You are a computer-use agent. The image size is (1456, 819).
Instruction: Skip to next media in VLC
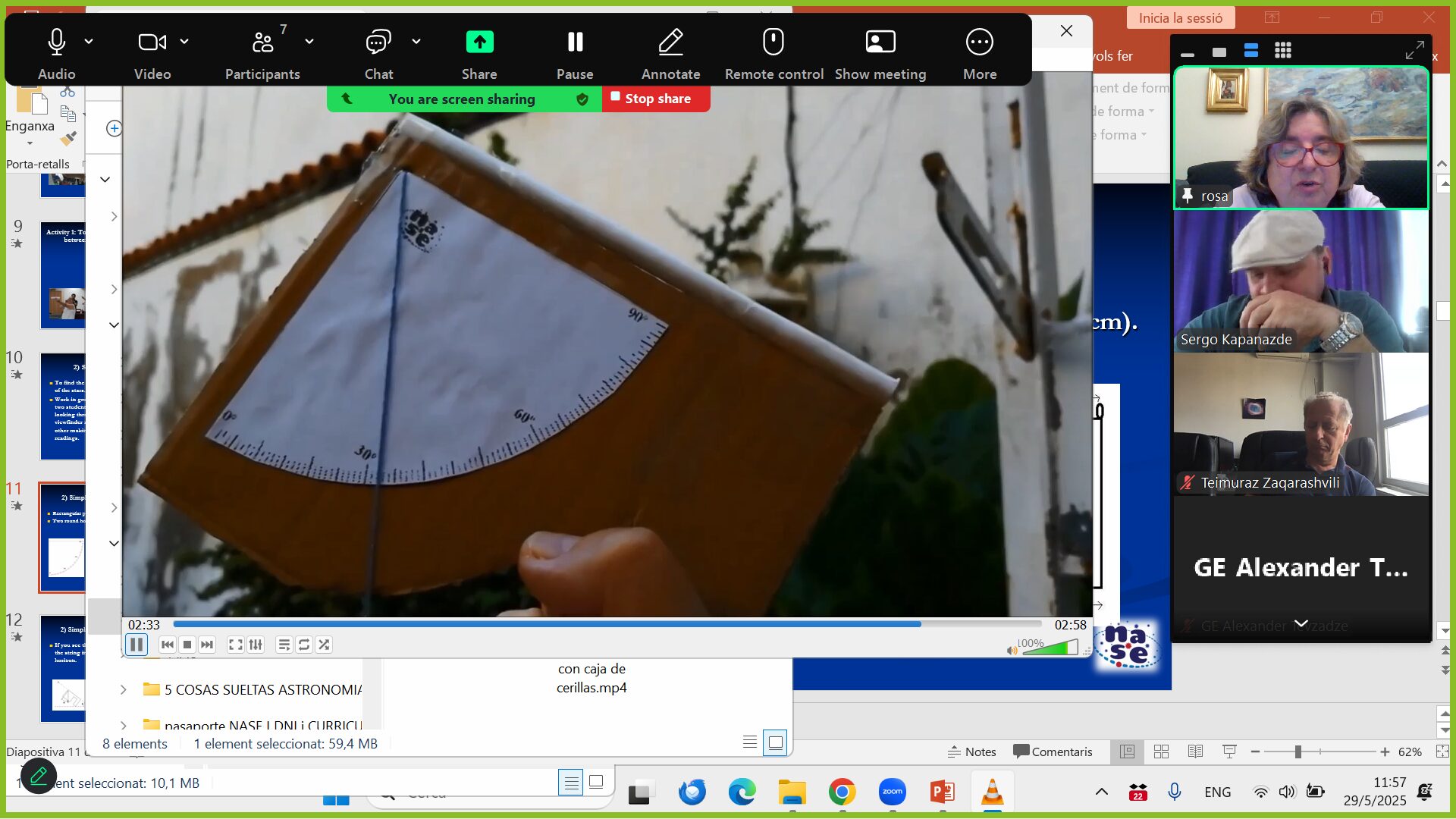pyautogui.click(x=207, y=645)
